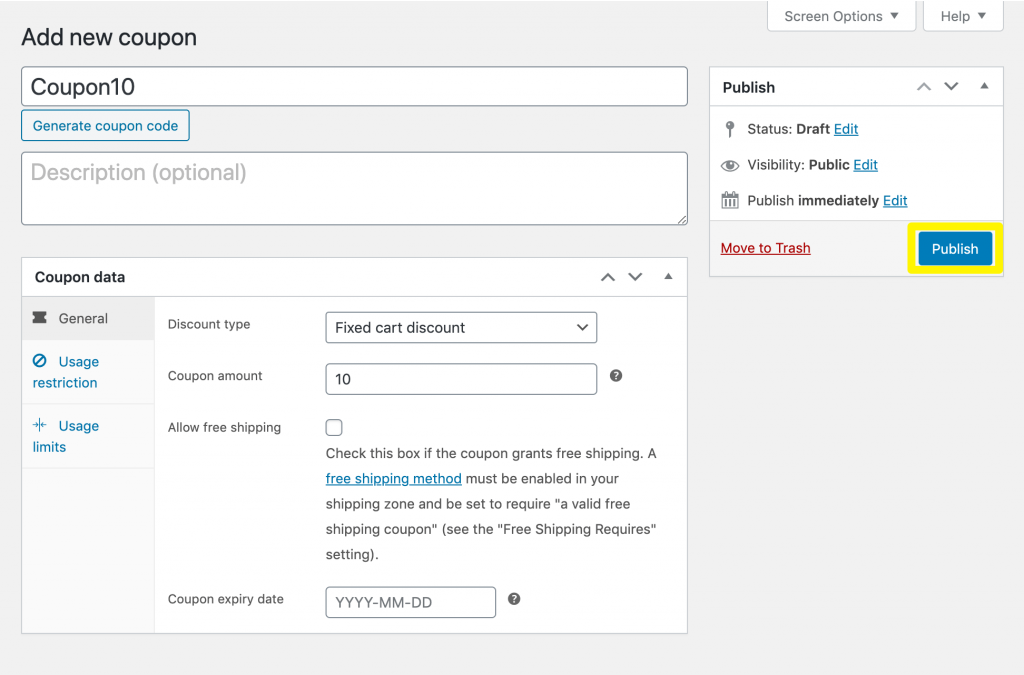Open the Discount type dropdown
The image size is (1024, 675).
(461, 328)
